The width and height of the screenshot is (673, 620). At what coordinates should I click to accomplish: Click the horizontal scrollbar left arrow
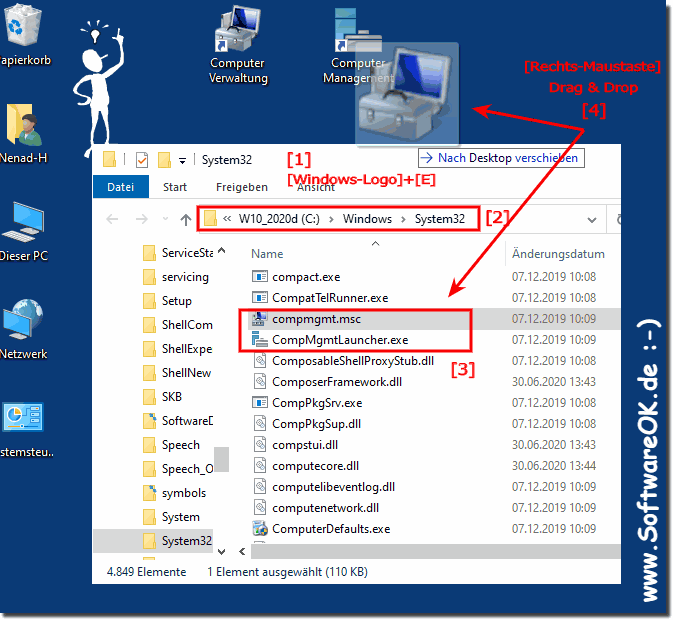(x=243, y=551)
